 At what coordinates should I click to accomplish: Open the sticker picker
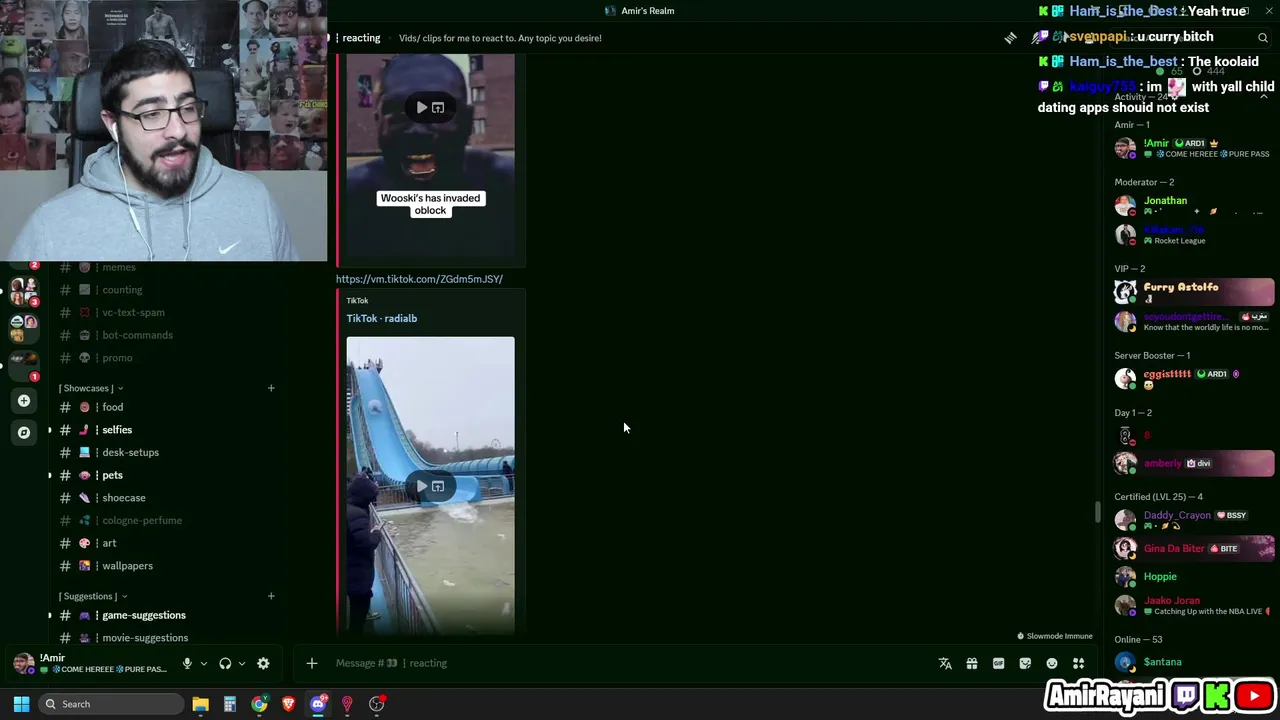coord(1025,663)
